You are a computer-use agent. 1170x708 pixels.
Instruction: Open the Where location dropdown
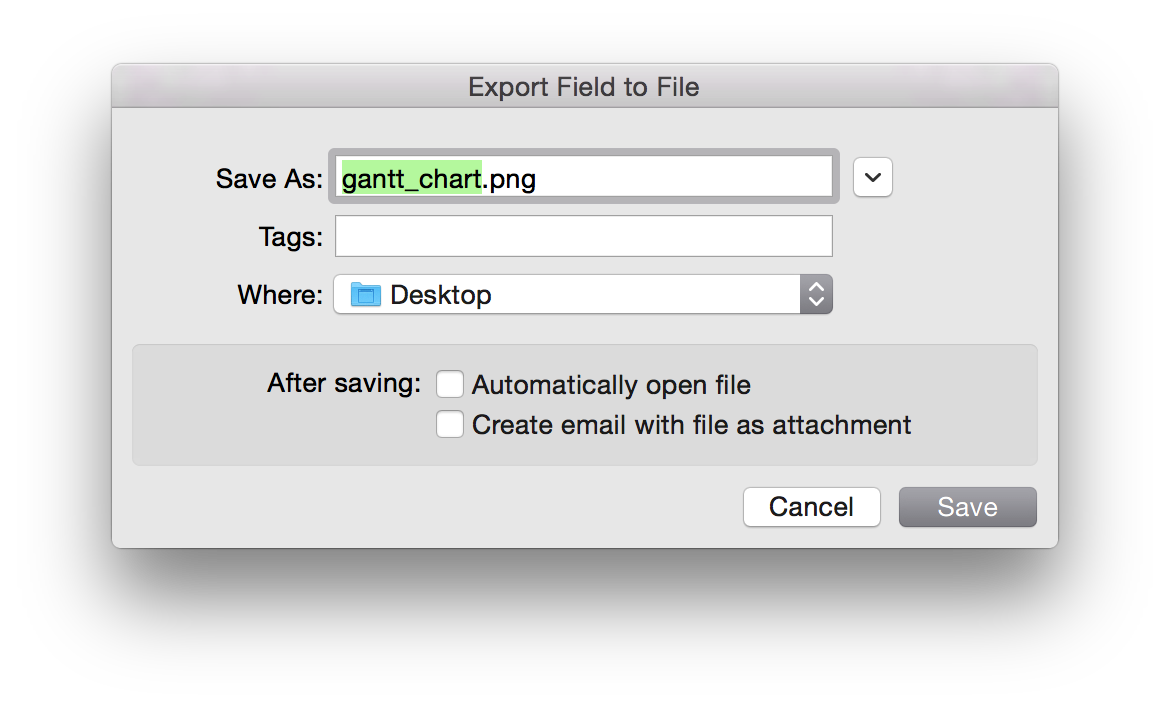(582, 294)
